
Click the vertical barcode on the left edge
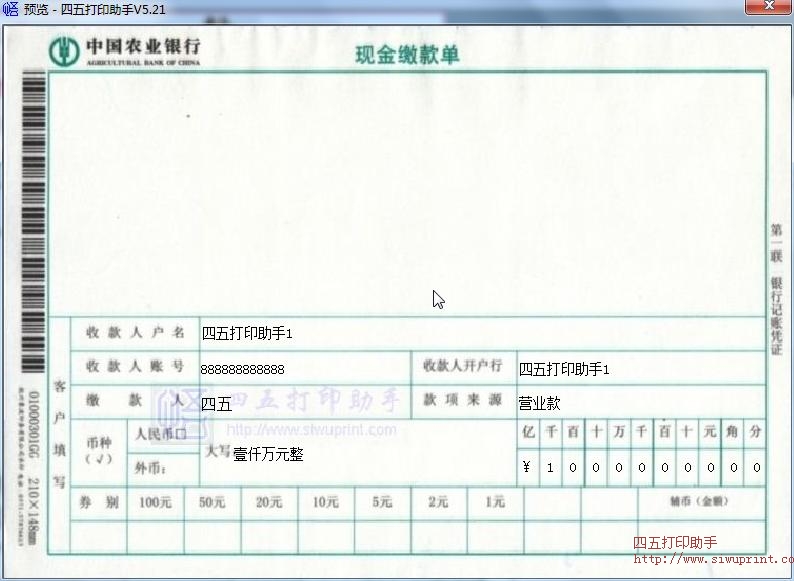(33, 222)
